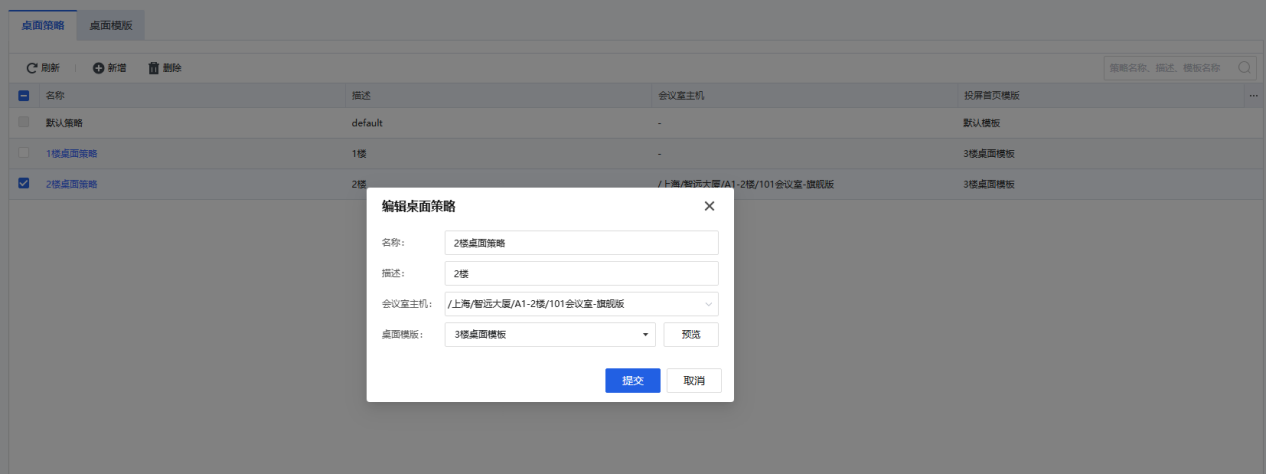Select the 桌面策略 tab
Image resolution: width=1266 pixels, height=474 pixels.
pyautogui.click(x=43, y=25)
